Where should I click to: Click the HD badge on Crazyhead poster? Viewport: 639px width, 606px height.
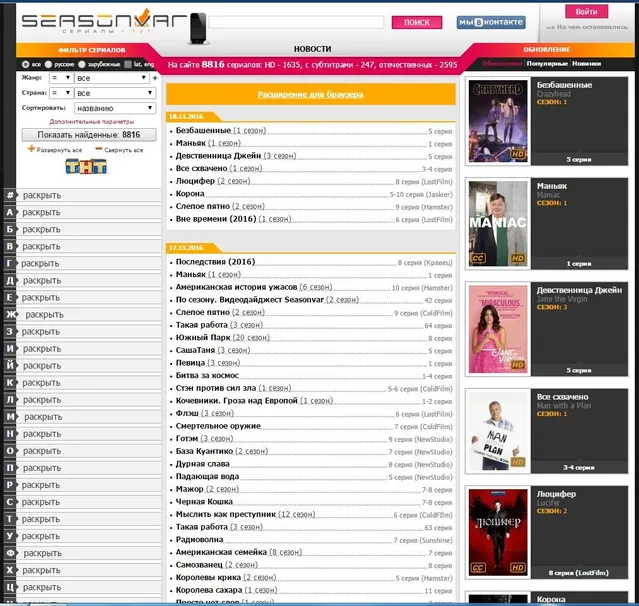click(x=518, y=155)
